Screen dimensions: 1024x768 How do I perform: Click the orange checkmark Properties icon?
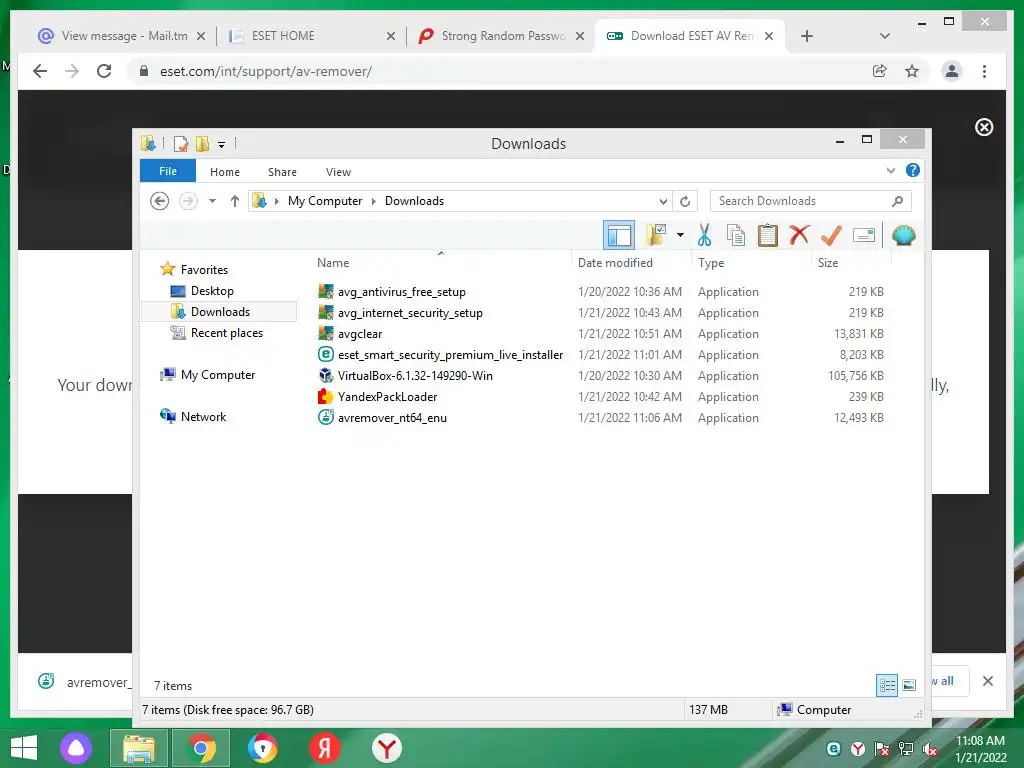tap(831, 235)
